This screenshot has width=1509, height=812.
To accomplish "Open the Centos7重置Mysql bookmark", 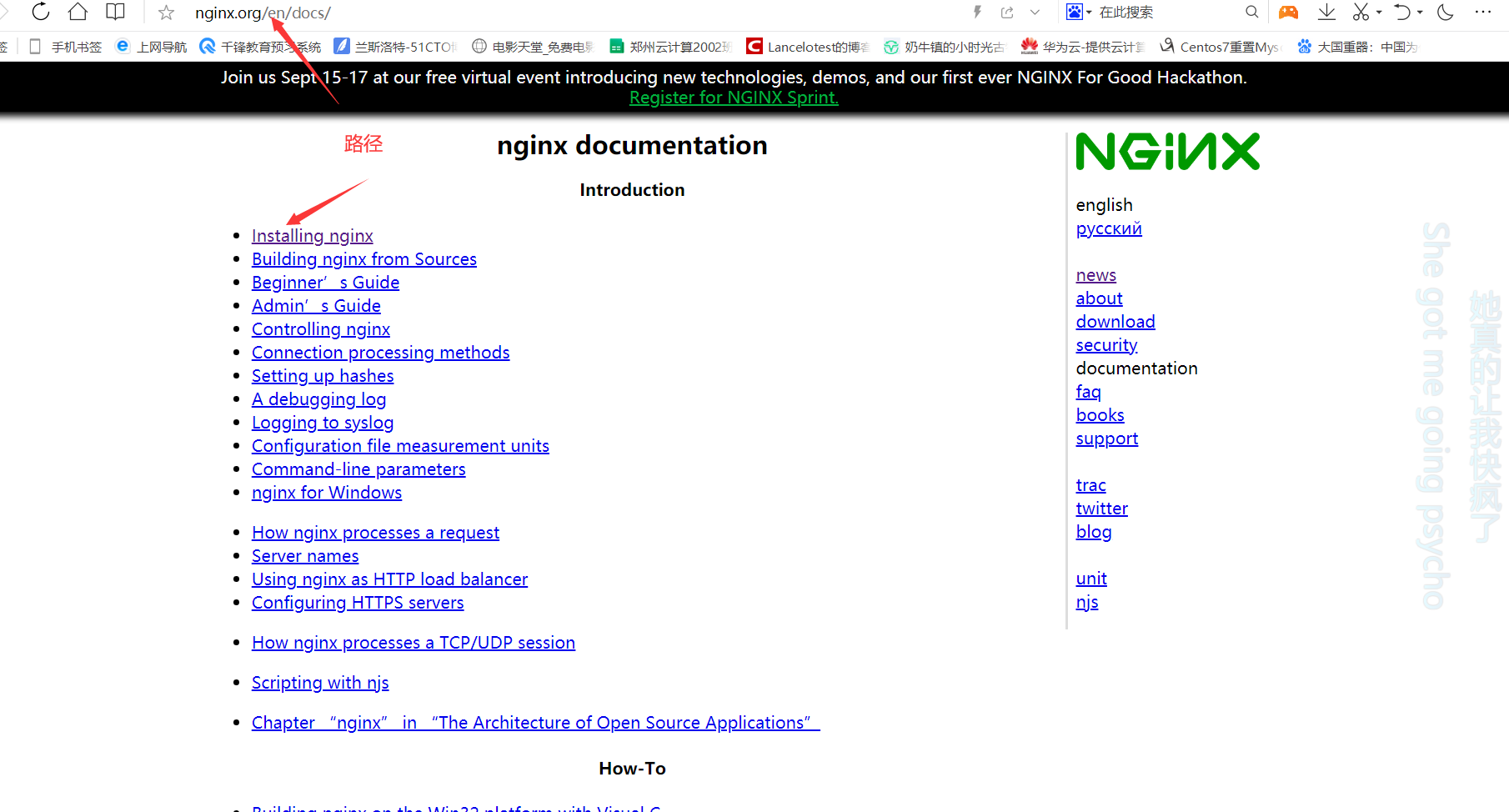I will (1221, 47).
